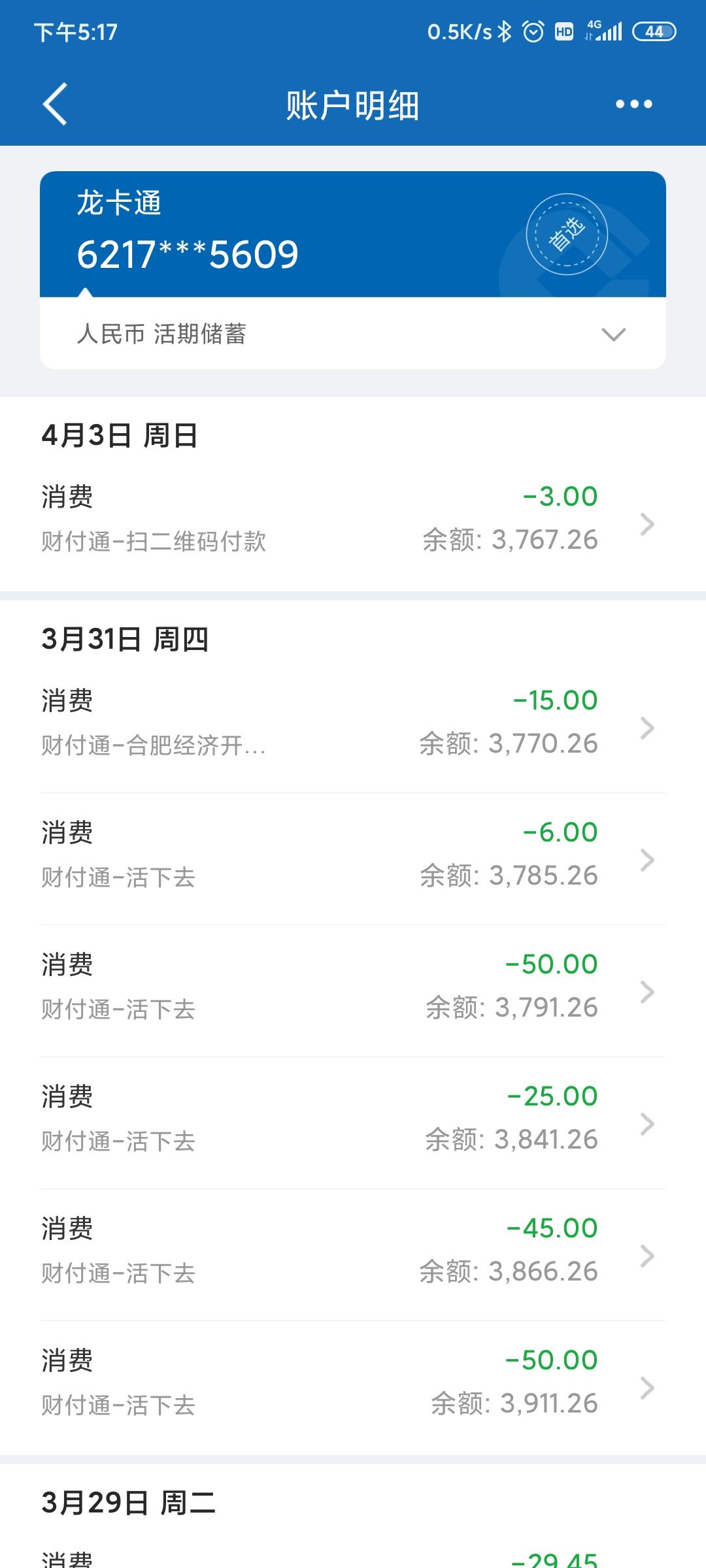Select the 龙卡通 6217***5609 card
The height and width of the screenshot is (1568, 706).
point(261,234)
